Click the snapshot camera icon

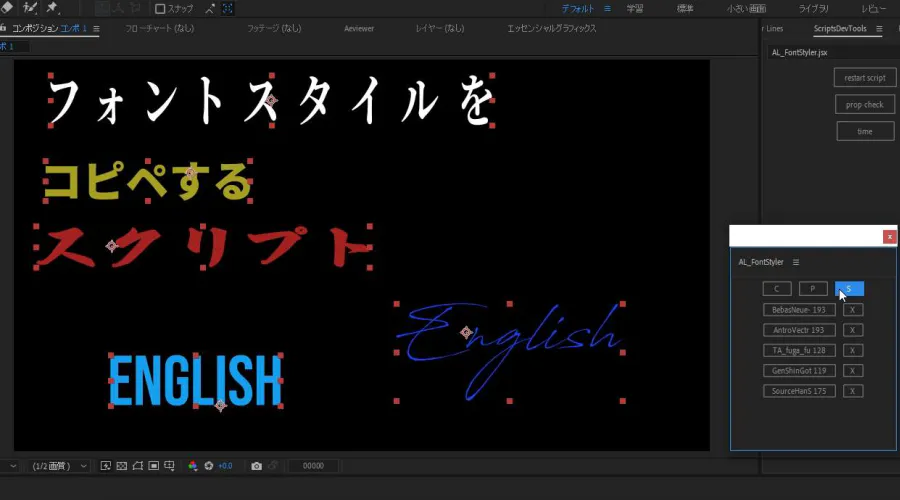[257, 466]
